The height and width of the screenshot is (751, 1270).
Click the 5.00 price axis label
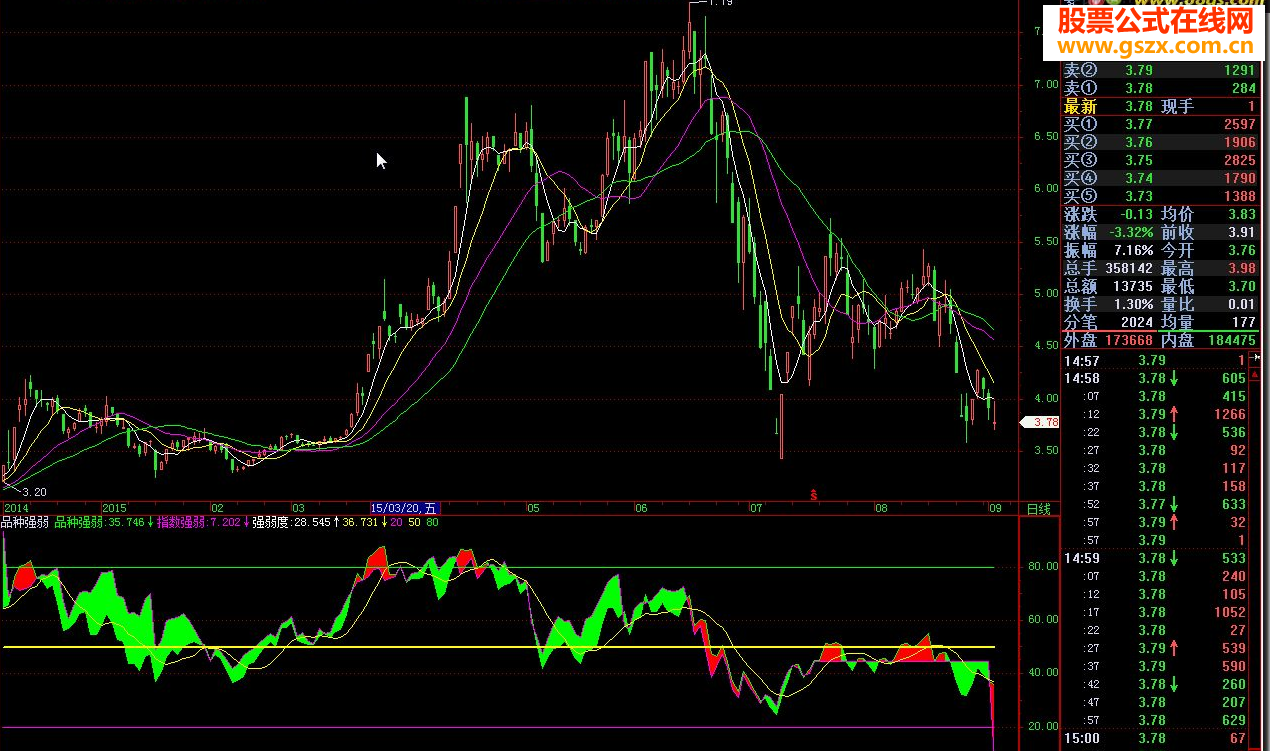(1045, 293)
